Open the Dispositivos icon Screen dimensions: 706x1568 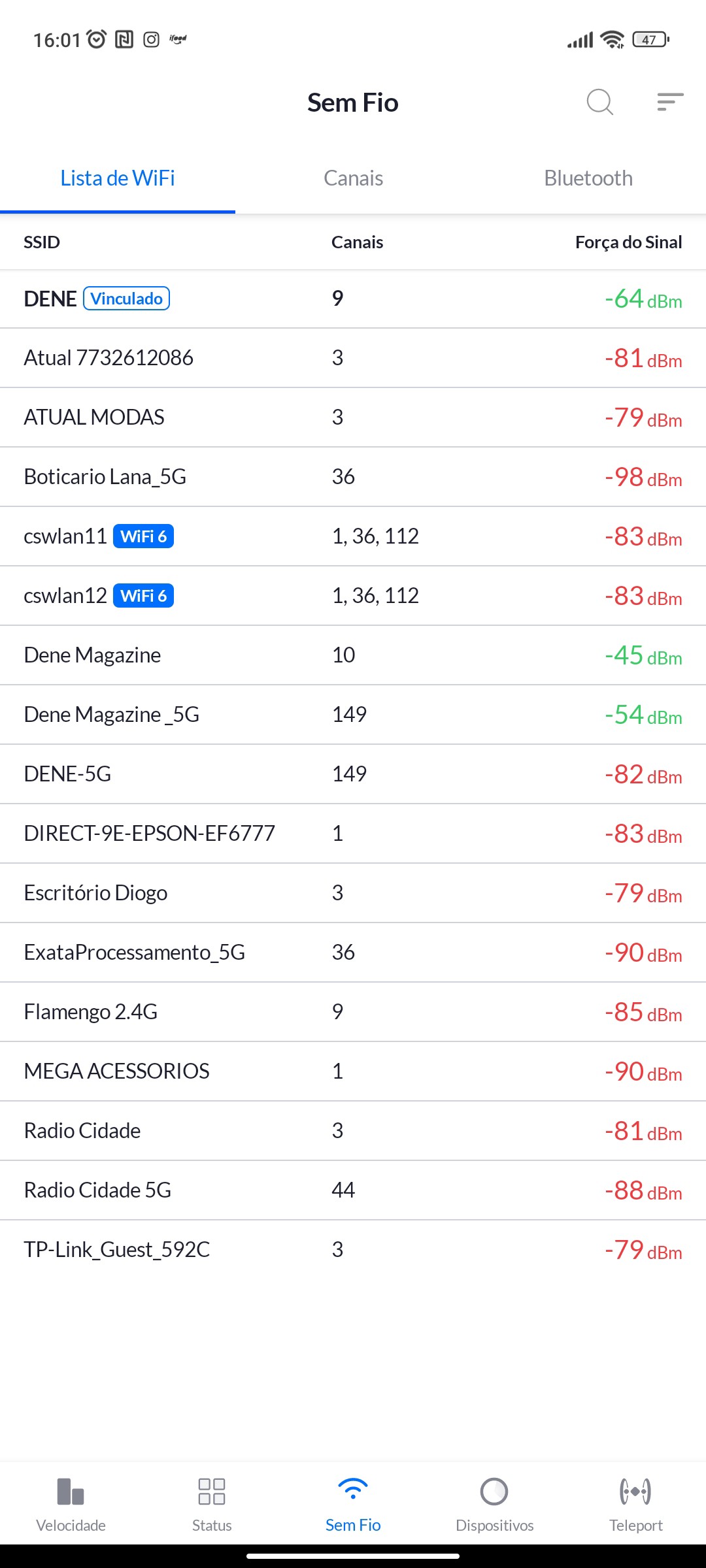click(x=494, y=1504)
